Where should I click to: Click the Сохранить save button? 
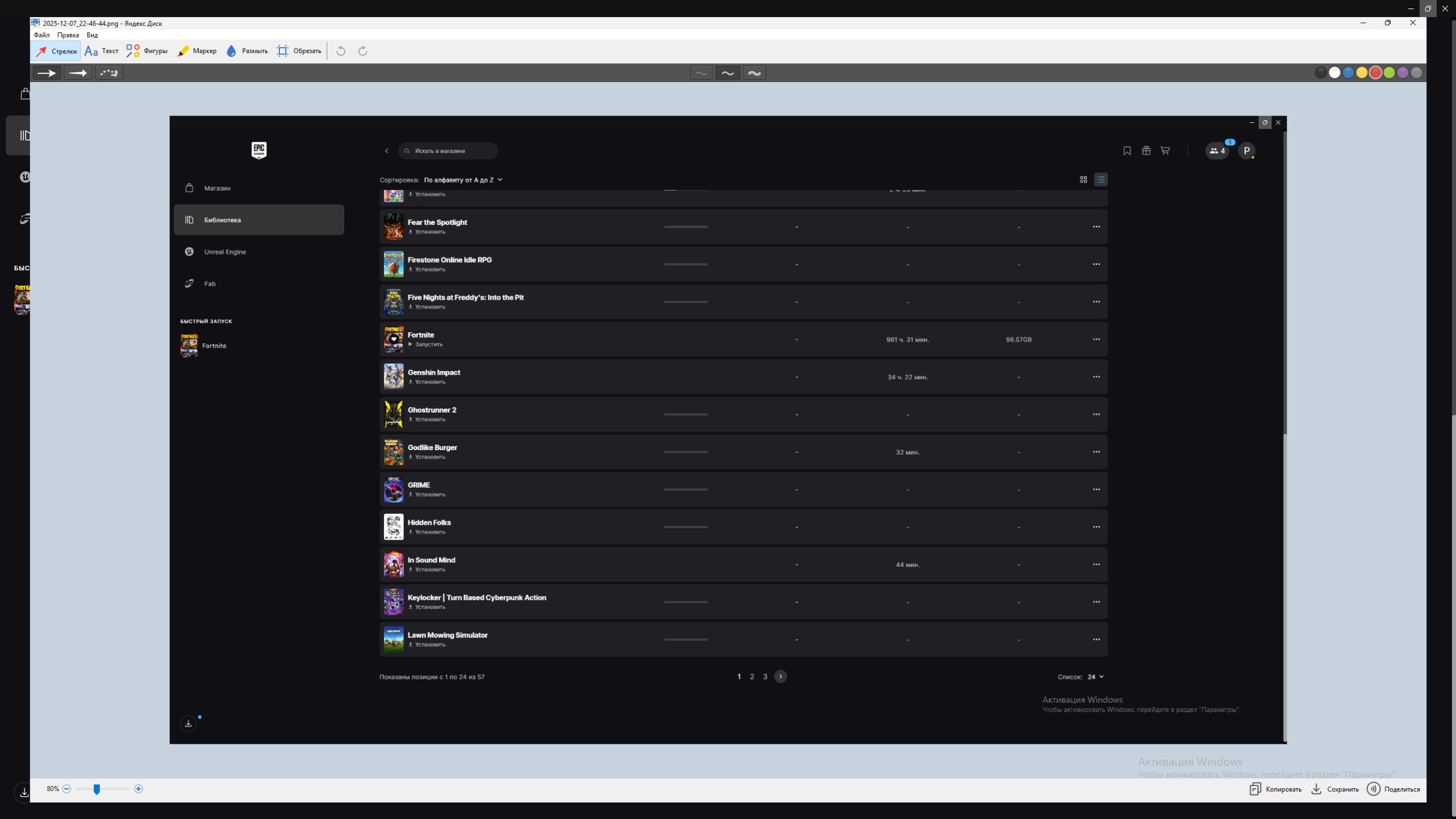pyautogui.click(x=1335, y=789)
